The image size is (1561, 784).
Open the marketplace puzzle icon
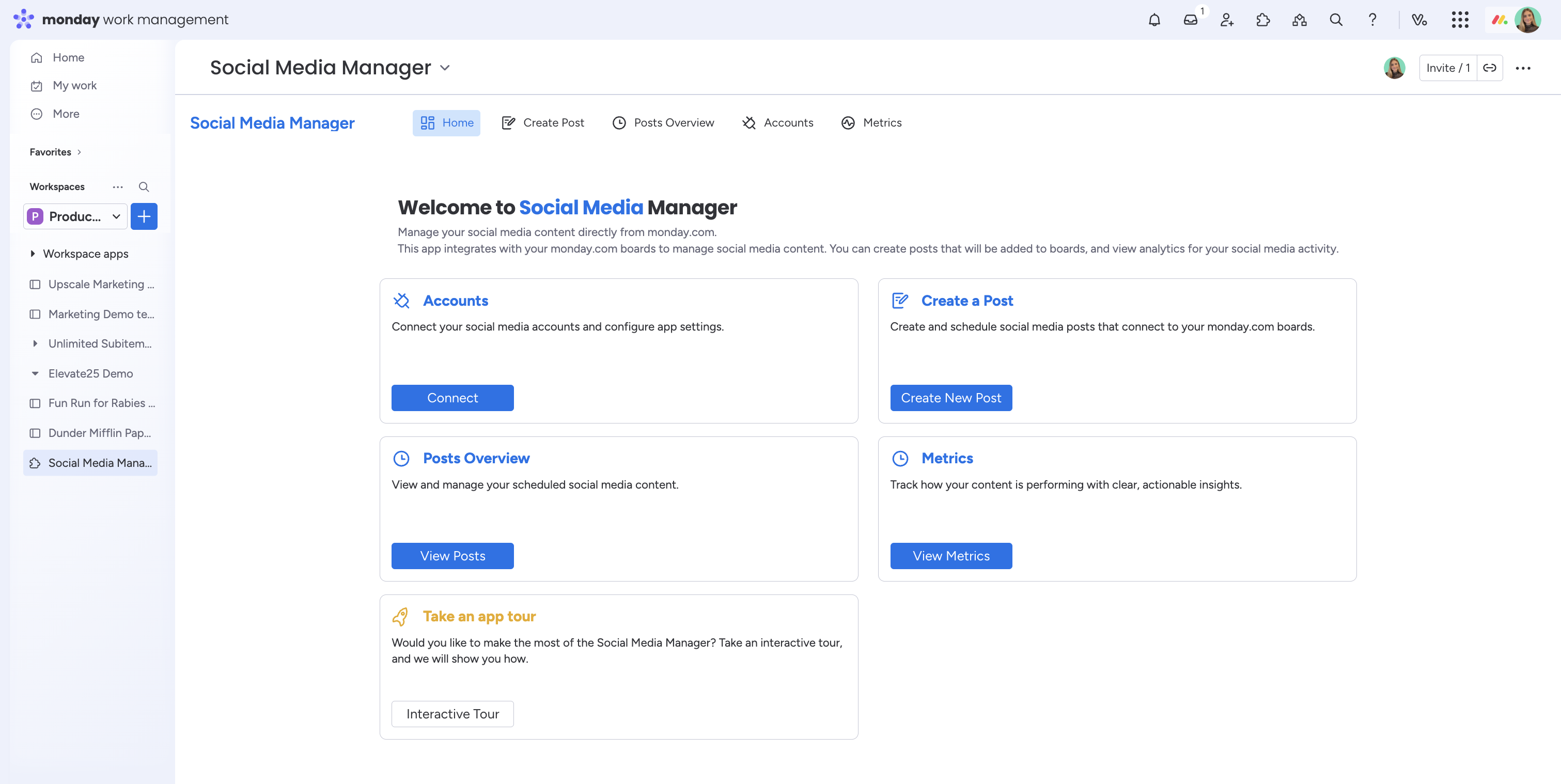[x=1263, y=20]
